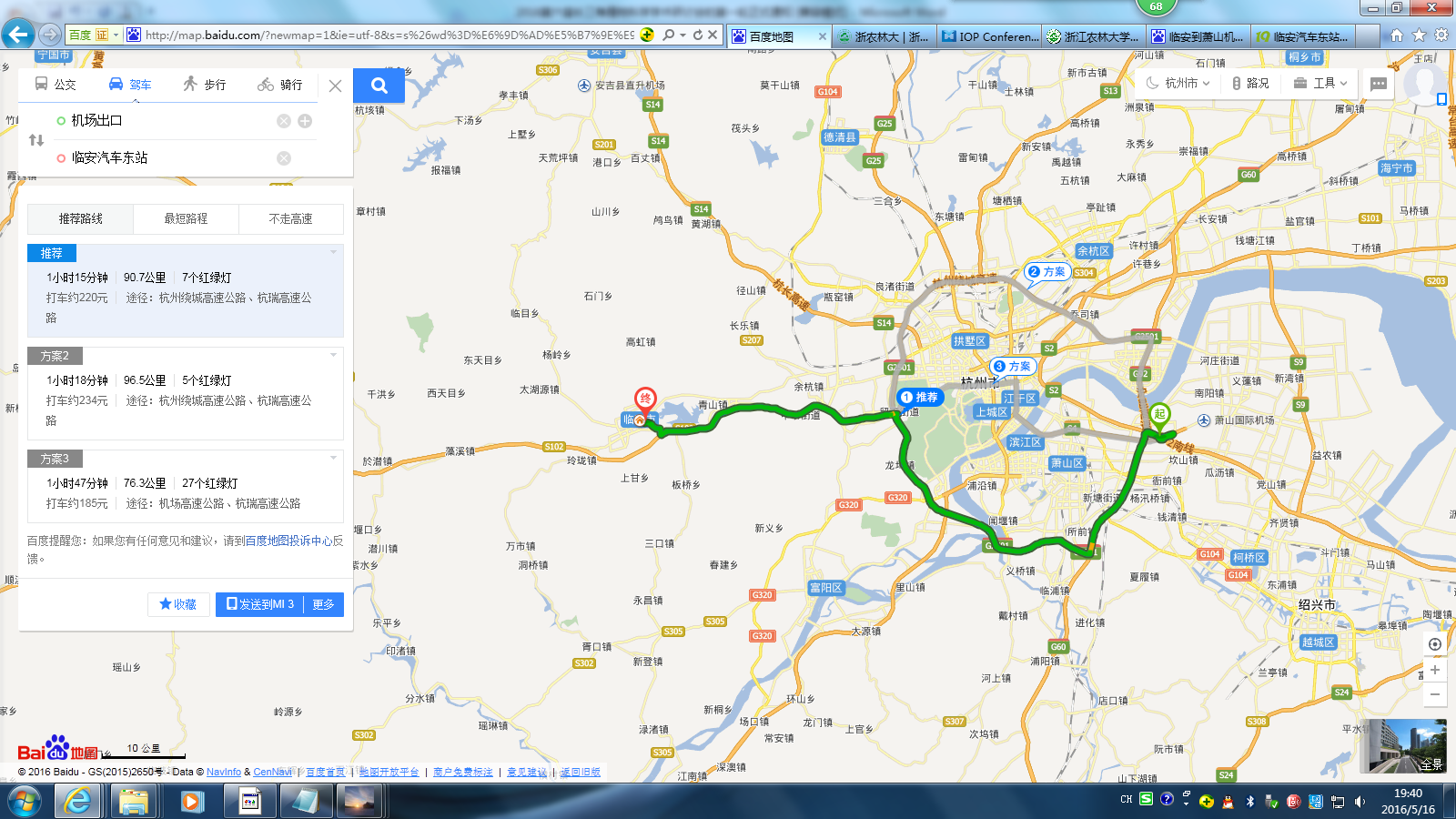Viewport: 1456px width, 819px height.
Task: Collapse the 推荐 route card arrow
Action: coord(334,252)
